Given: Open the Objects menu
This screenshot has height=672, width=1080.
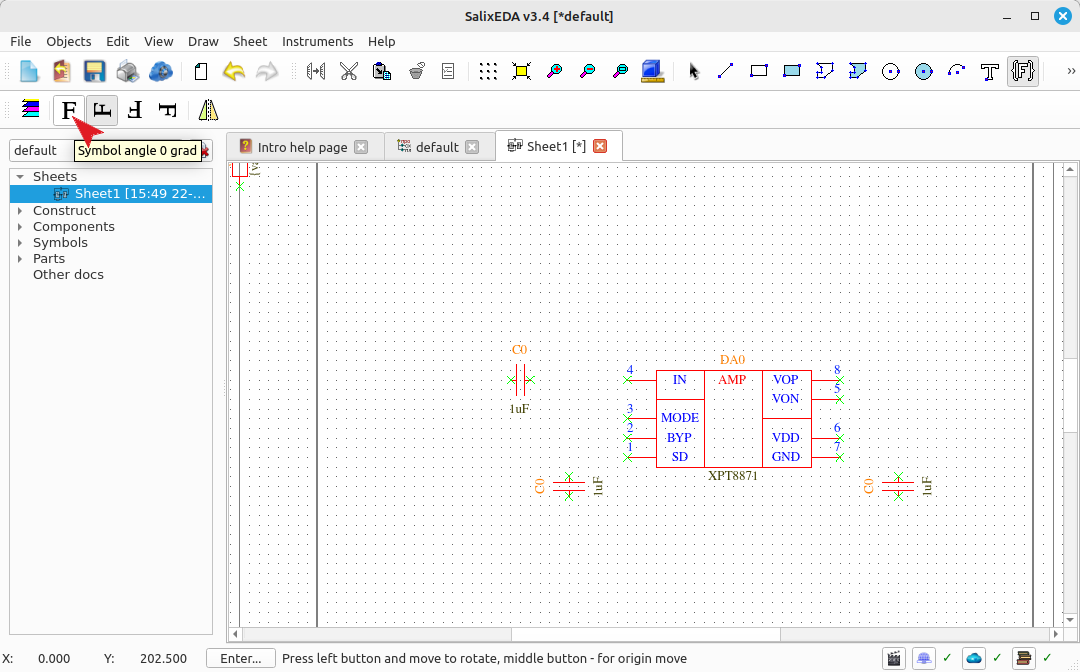Looking at the screenshot, I should pos(69,41).
